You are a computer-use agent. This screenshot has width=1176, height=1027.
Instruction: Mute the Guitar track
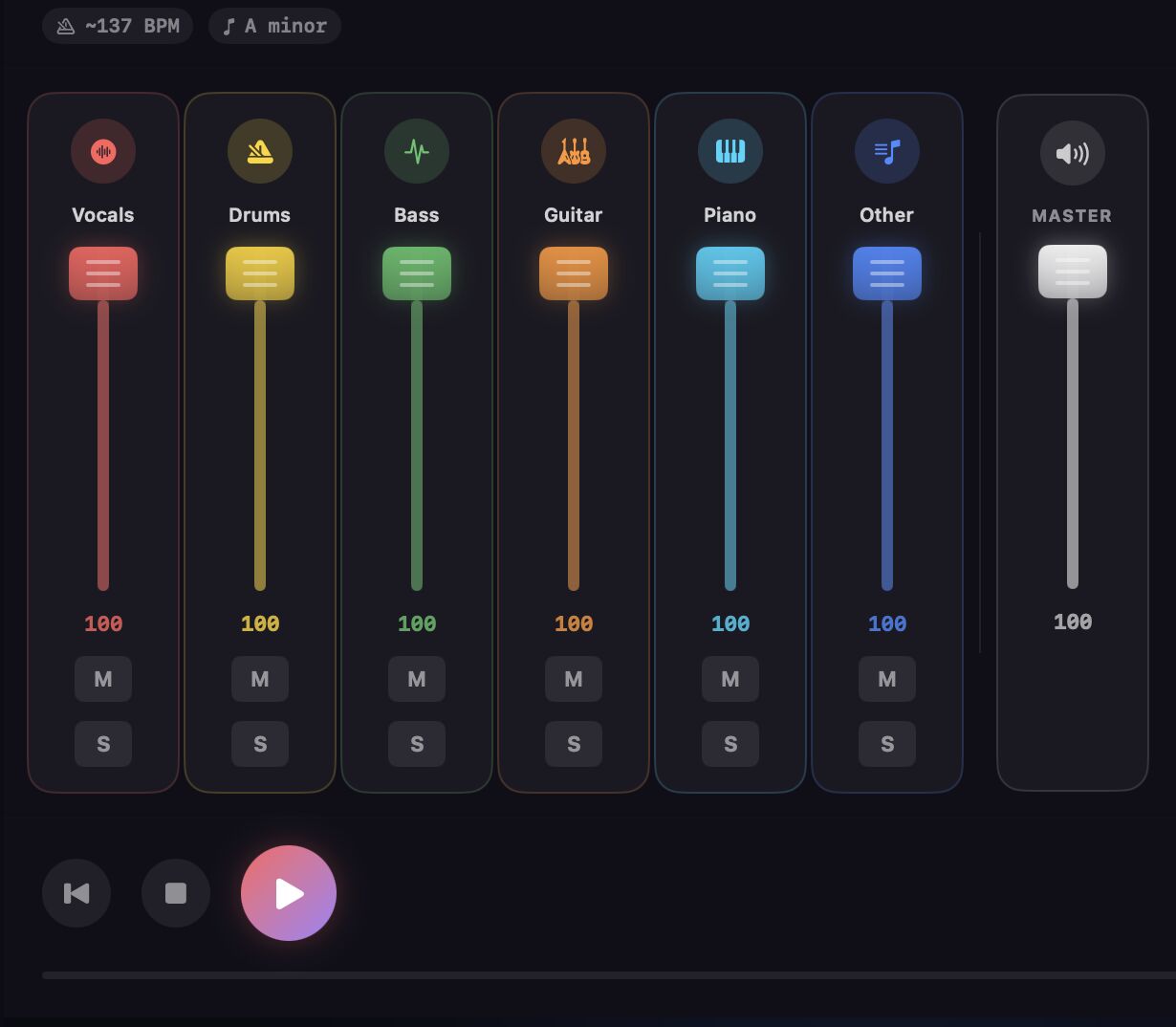[574, 679]
